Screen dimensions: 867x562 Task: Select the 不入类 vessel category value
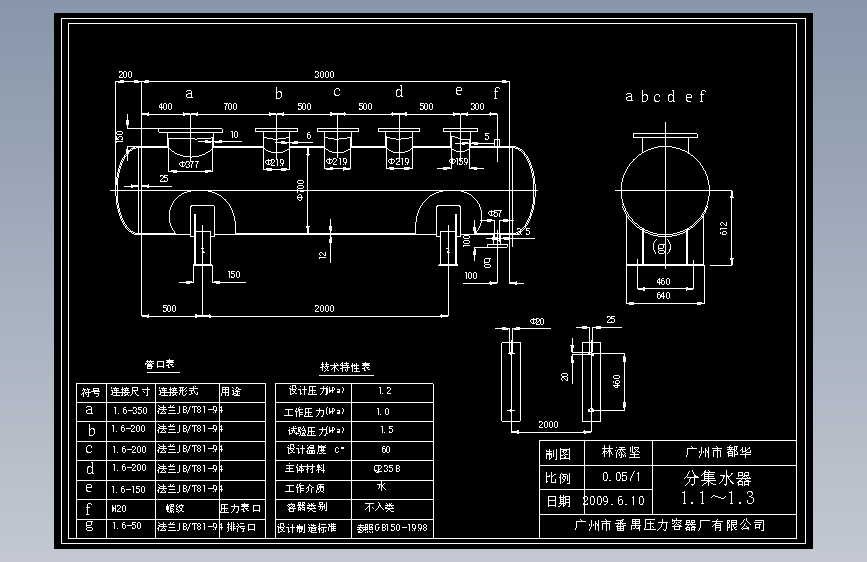click(x=379, y=507)
